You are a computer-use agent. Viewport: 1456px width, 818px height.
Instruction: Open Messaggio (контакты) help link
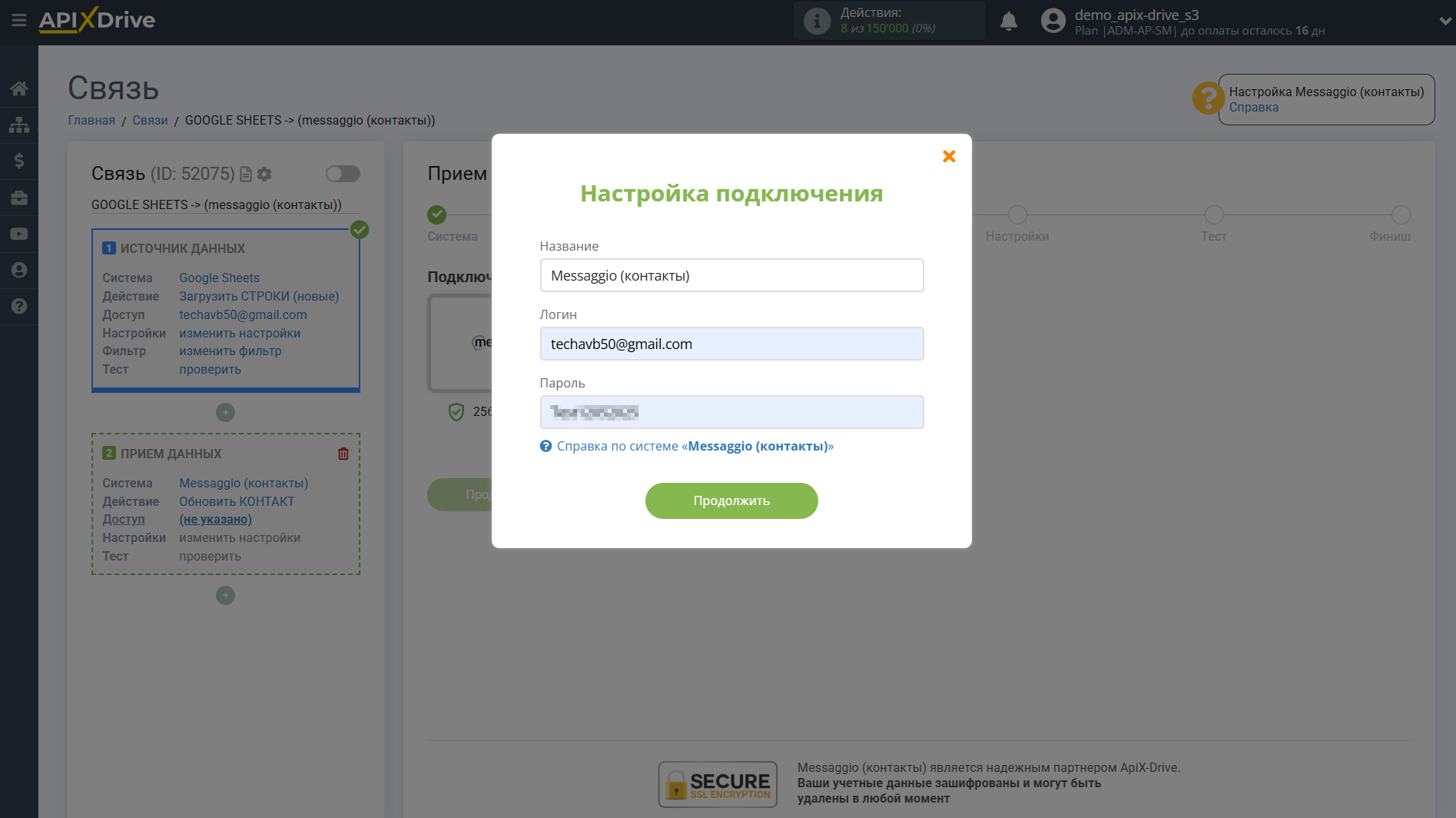[760, 446]
